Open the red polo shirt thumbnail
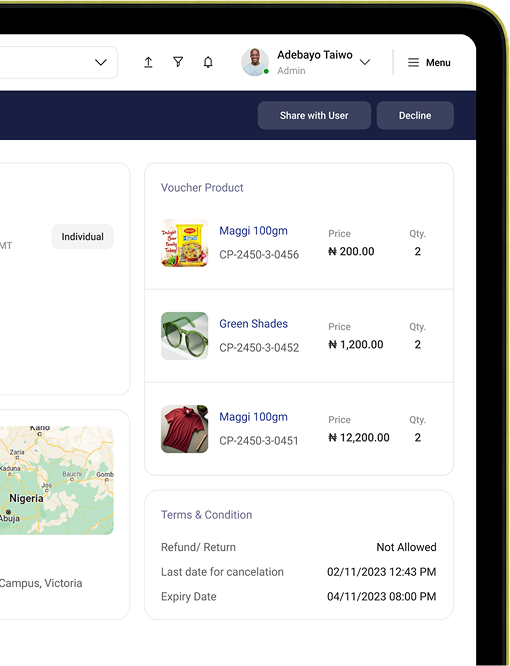The image size is (510, 666). pos(185,429)
